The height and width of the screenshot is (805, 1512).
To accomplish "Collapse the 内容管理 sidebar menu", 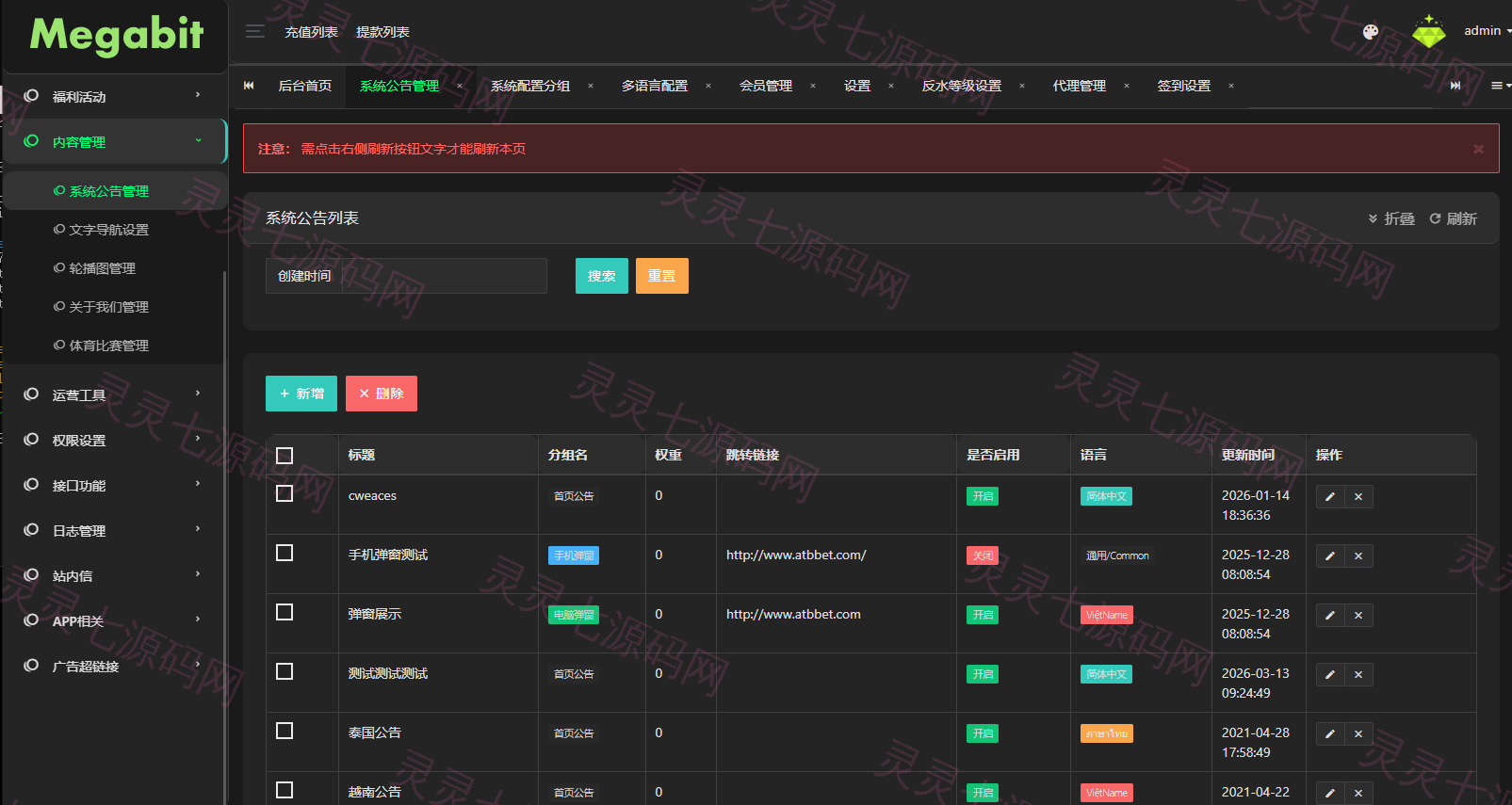I will pos(113,142).
